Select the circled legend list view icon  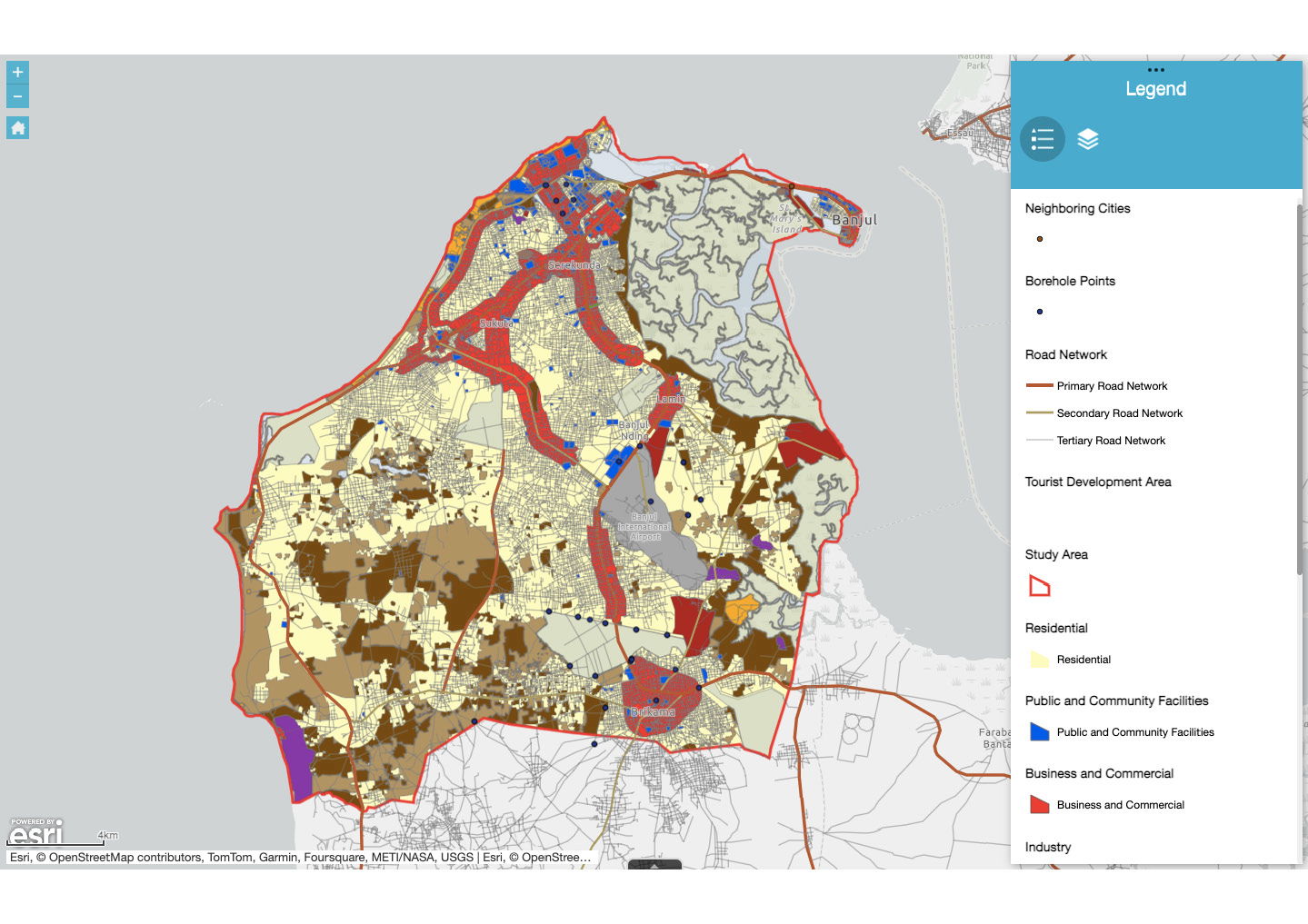(x=1042, y=139)
